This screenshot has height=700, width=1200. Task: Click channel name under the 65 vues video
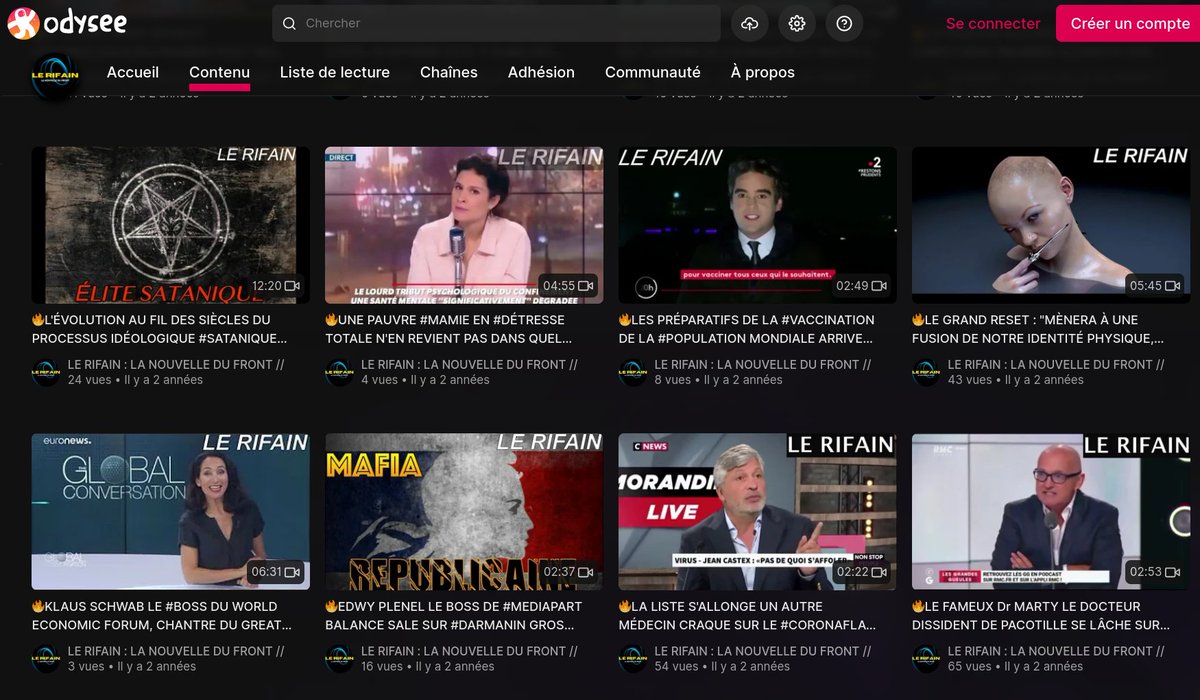coord(1056,651)
